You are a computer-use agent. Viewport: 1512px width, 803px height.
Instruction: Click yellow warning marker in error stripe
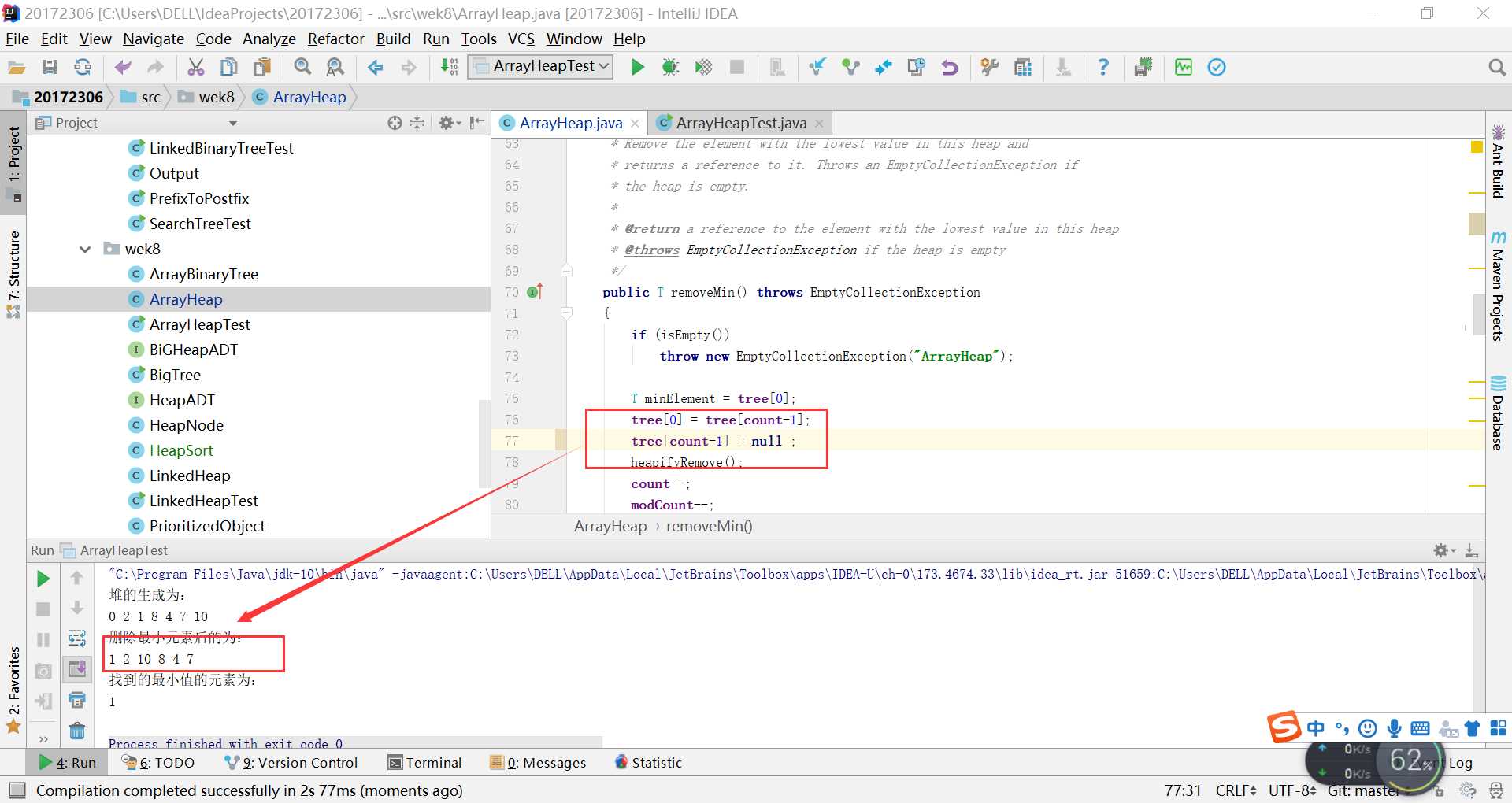click(x=1477, y=146)
